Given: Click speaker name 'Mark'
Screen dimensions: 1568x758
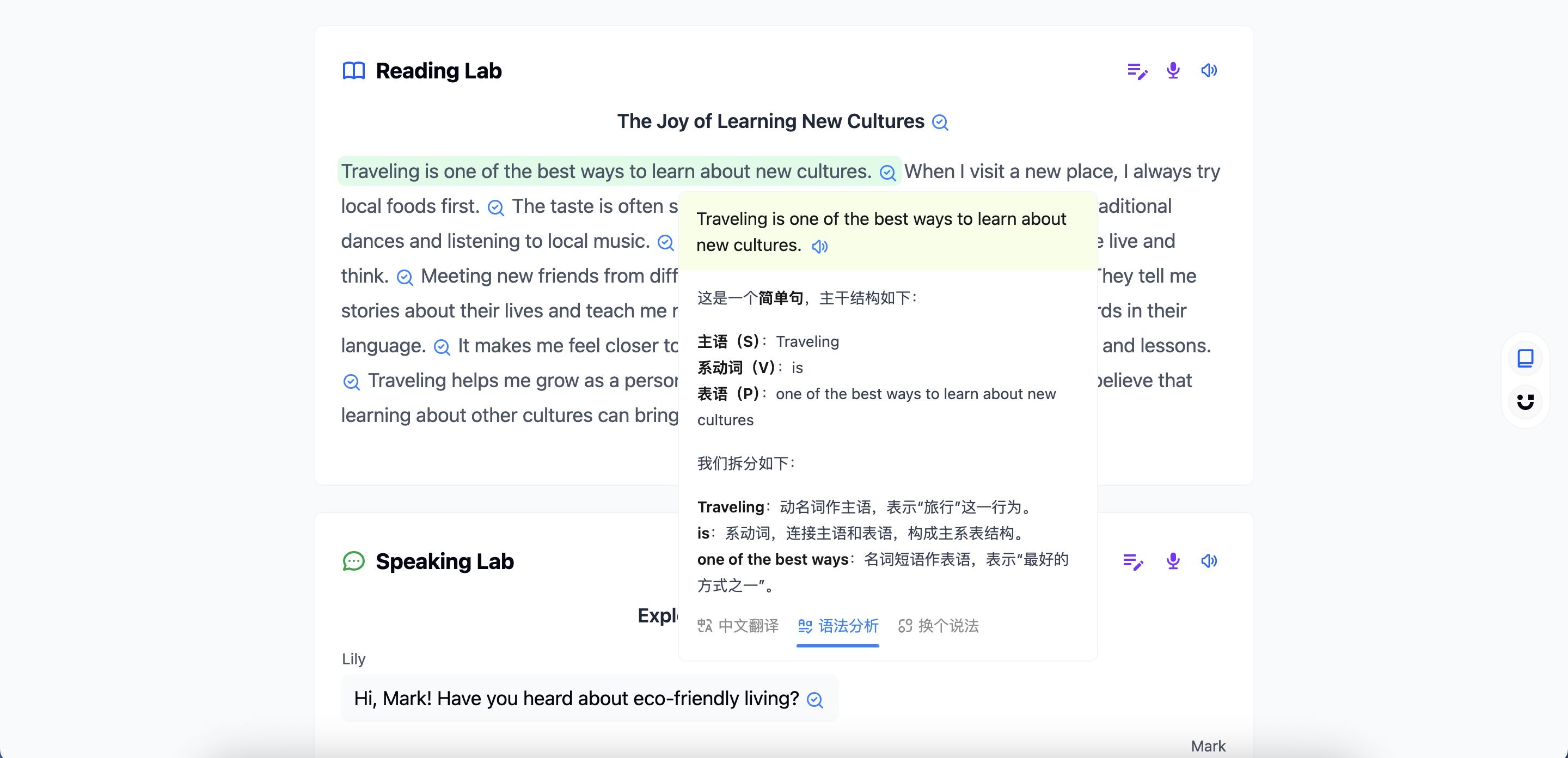Looking at the screenshot, I should click(x=1208, y=746).
